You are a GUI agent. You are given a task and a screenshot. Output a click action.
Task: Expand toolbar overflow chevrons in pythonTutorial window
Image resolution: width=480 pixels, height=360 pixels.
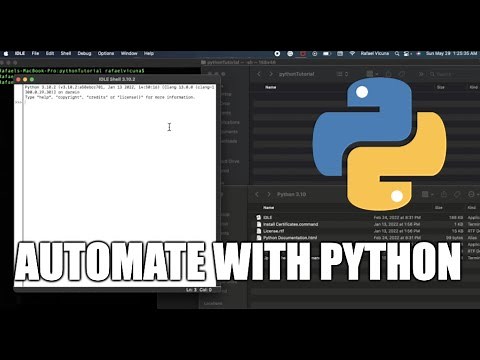(421, 74)
